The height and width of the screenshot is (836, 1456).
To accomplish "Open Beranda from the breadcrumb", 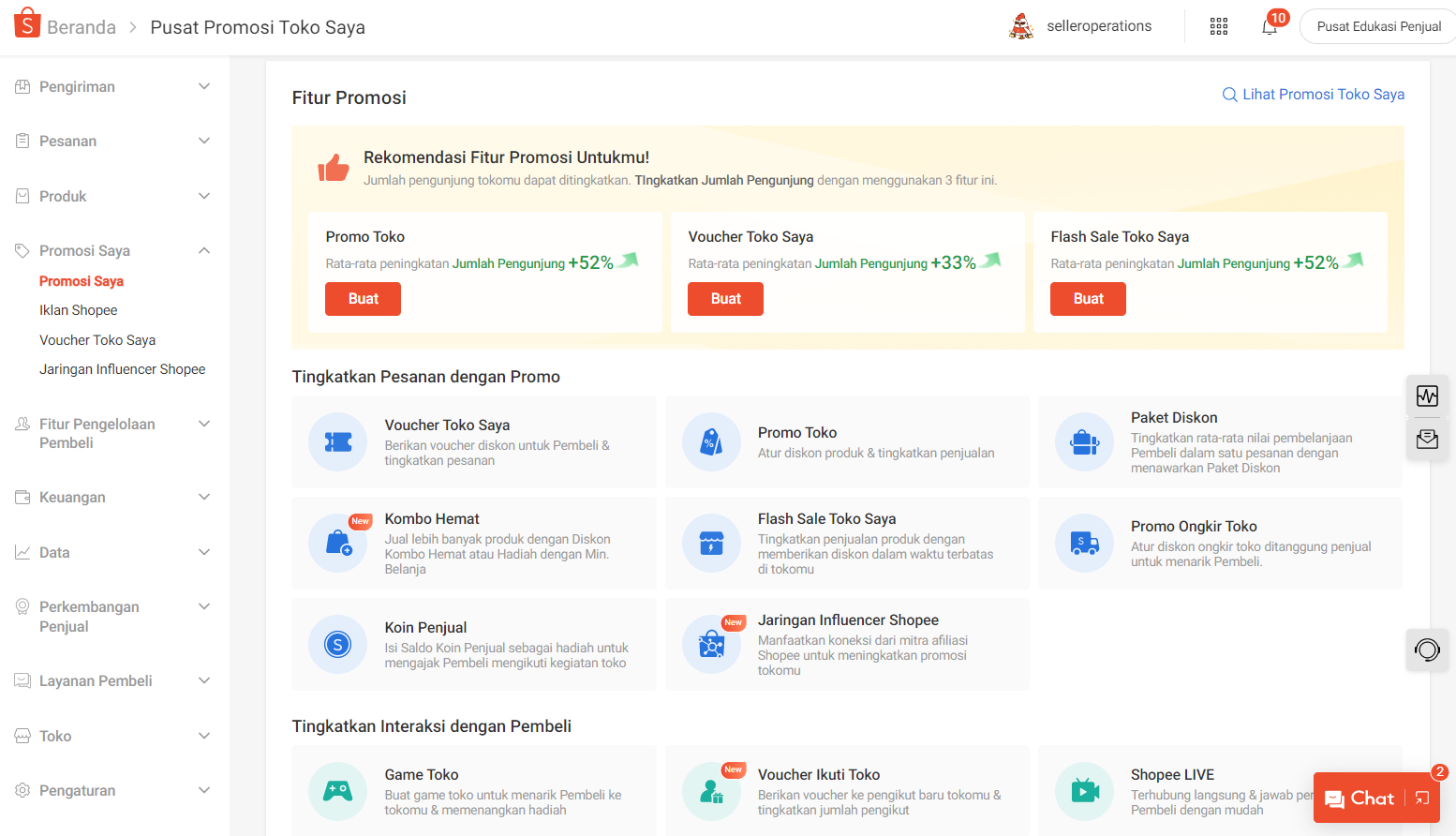I will pyautogui.click(x=83, y=27).
